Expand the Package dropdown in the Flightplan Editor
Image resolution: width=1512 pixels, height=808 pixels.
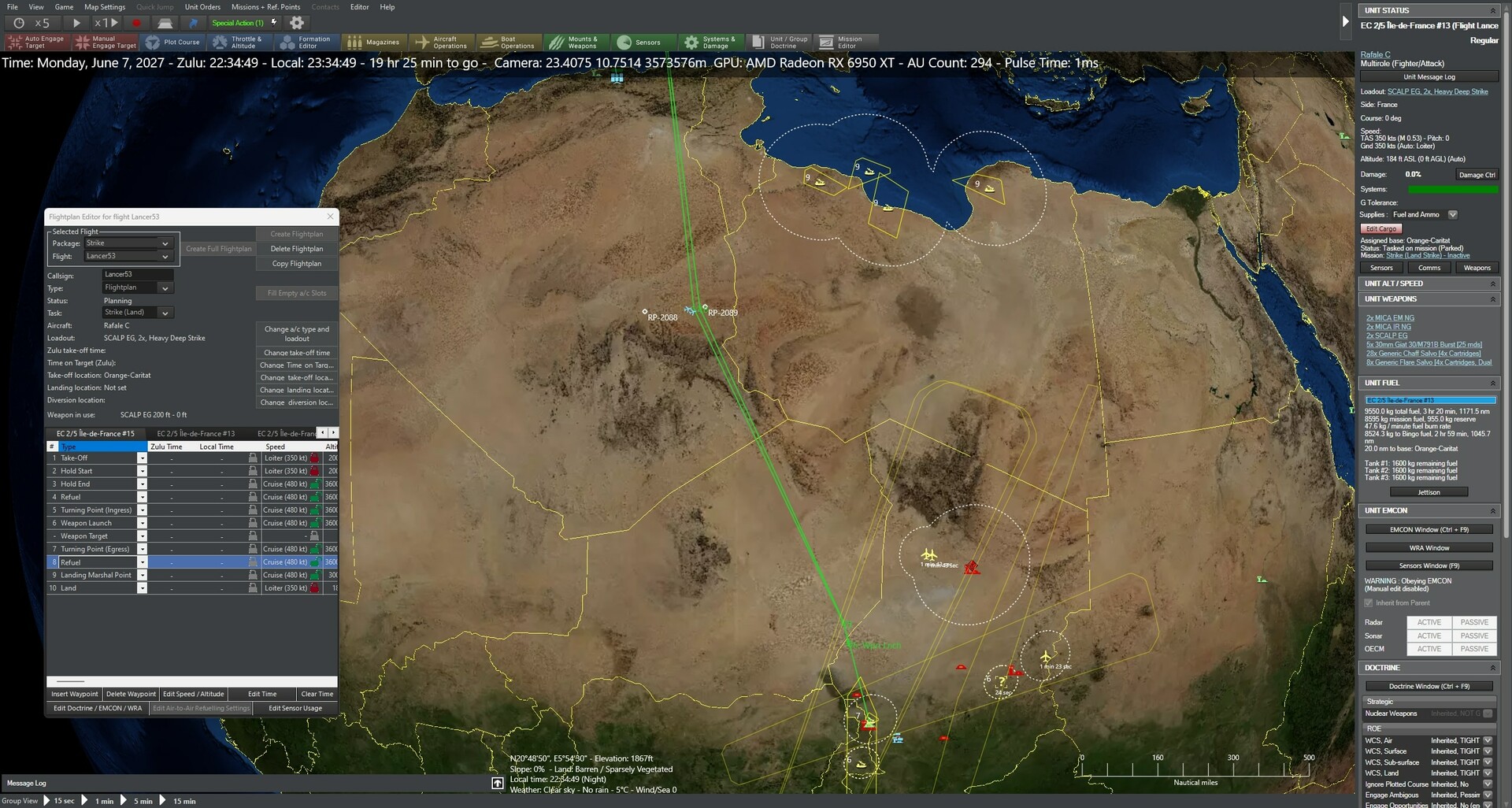click(165, 243)
